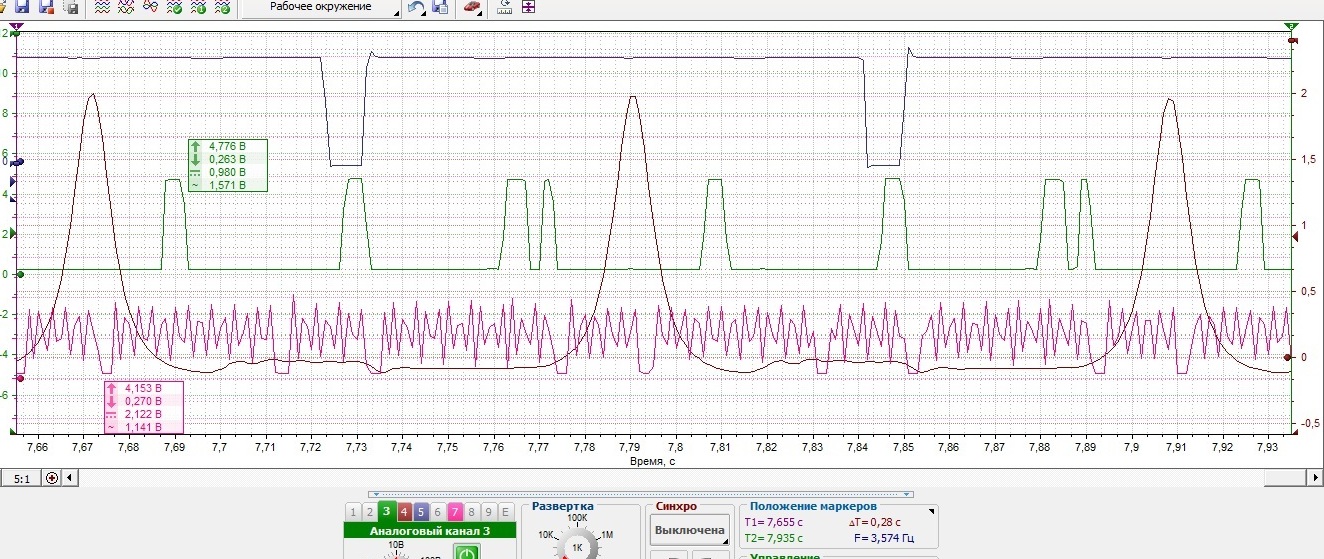Switch to channel 4 tab
Screen dimensions: 1324x559
coord(403,511)
